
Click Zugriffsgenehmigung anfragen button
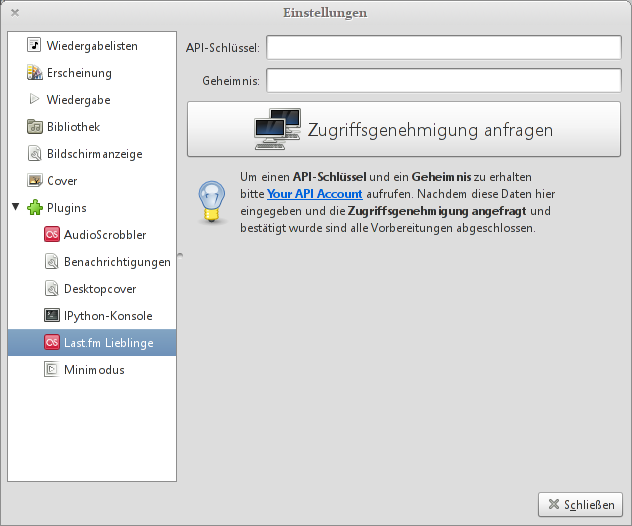tap(404, 129)
